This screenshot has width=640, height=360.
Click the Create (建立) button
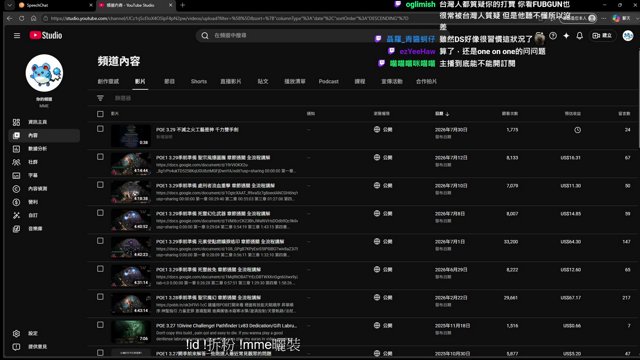(x=602, y=36)
